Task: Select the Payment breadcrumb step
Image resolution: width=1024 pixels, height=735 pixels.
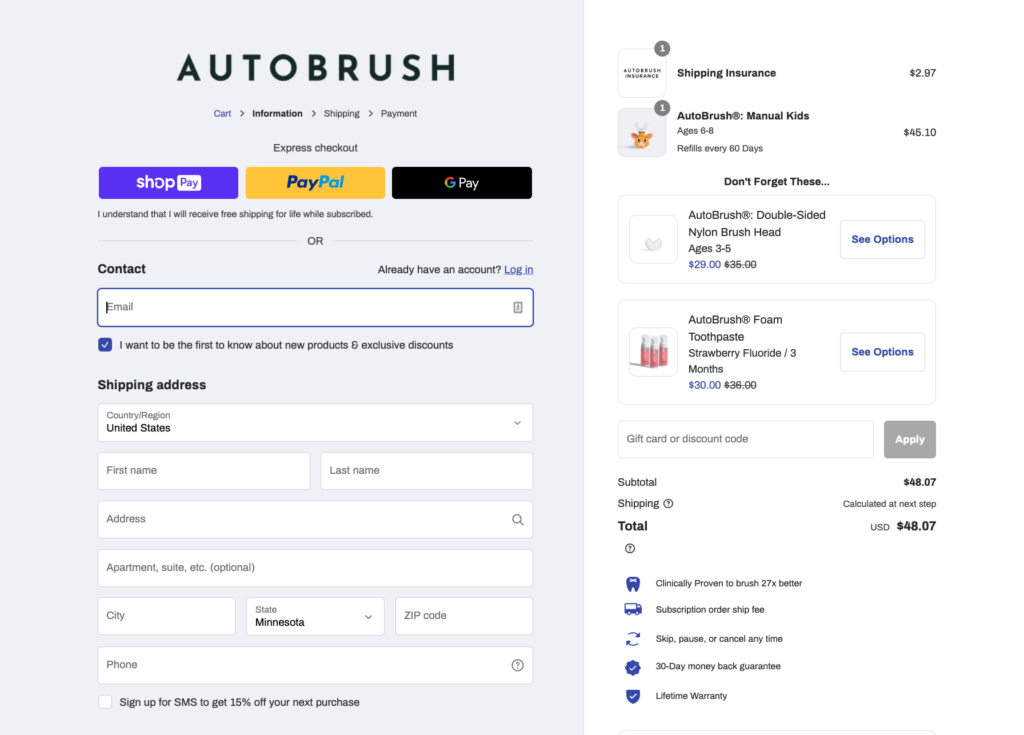Action: tap(398, 114)
